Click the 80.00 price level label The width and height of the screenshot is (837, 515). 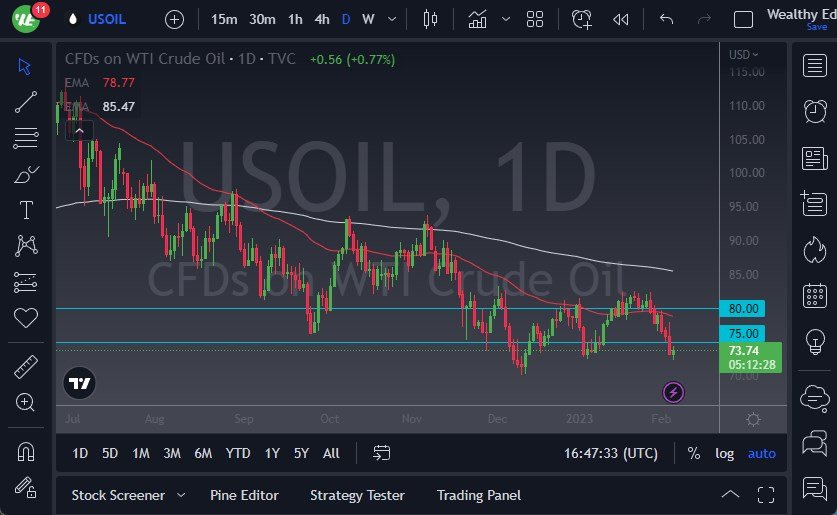pyautogui.click(x=744, y=308)
